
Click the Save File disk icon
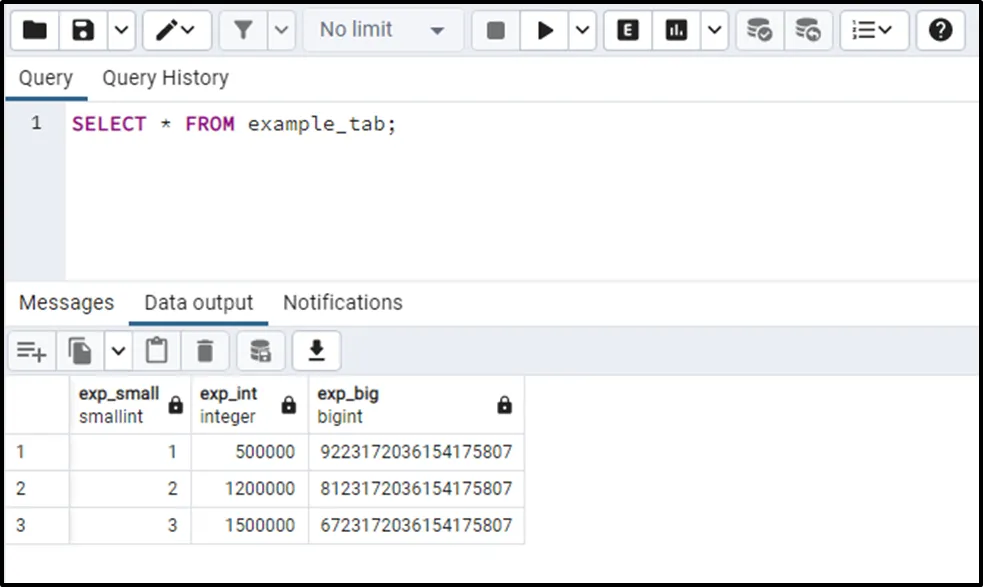[x=84, y=30]
